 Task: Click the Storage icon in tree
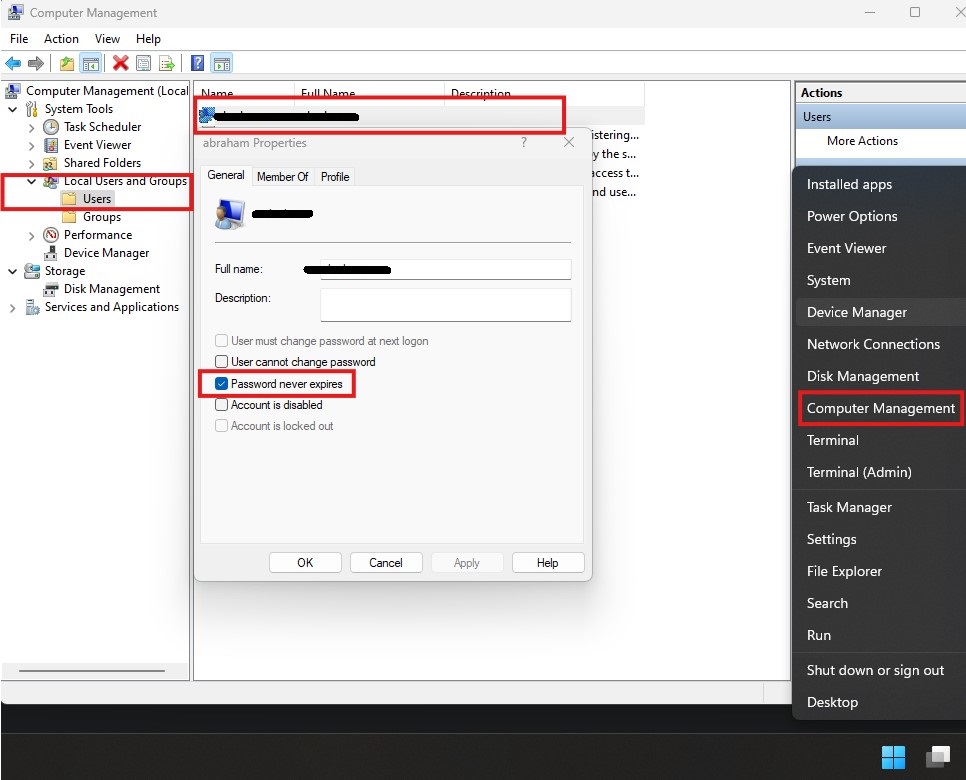point(32,271)
